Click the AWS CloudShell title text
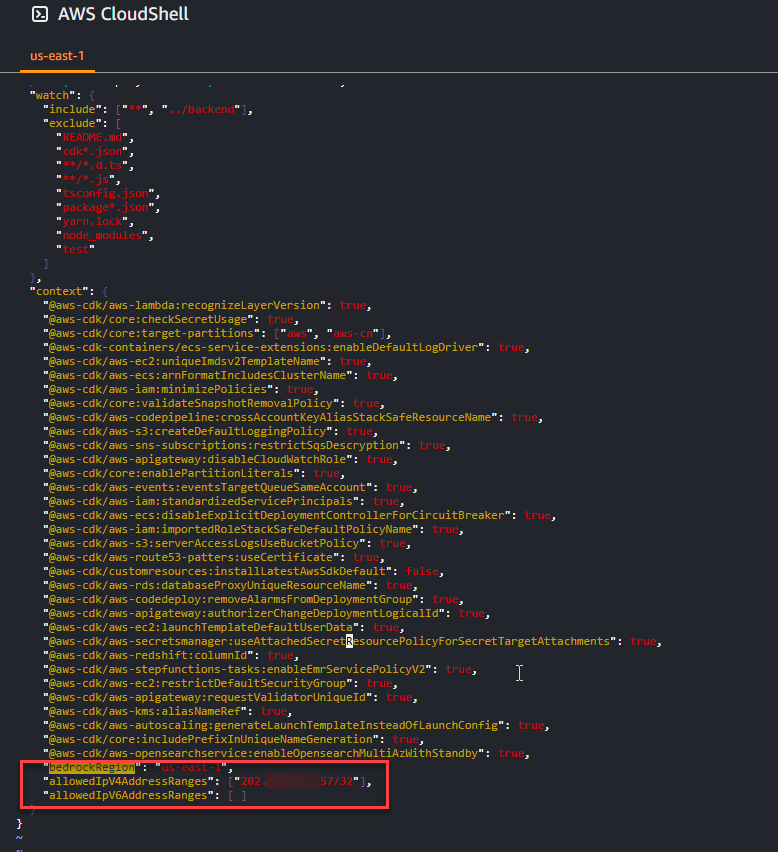The height and width of the screenshot is (852, 778). [123, 15]
